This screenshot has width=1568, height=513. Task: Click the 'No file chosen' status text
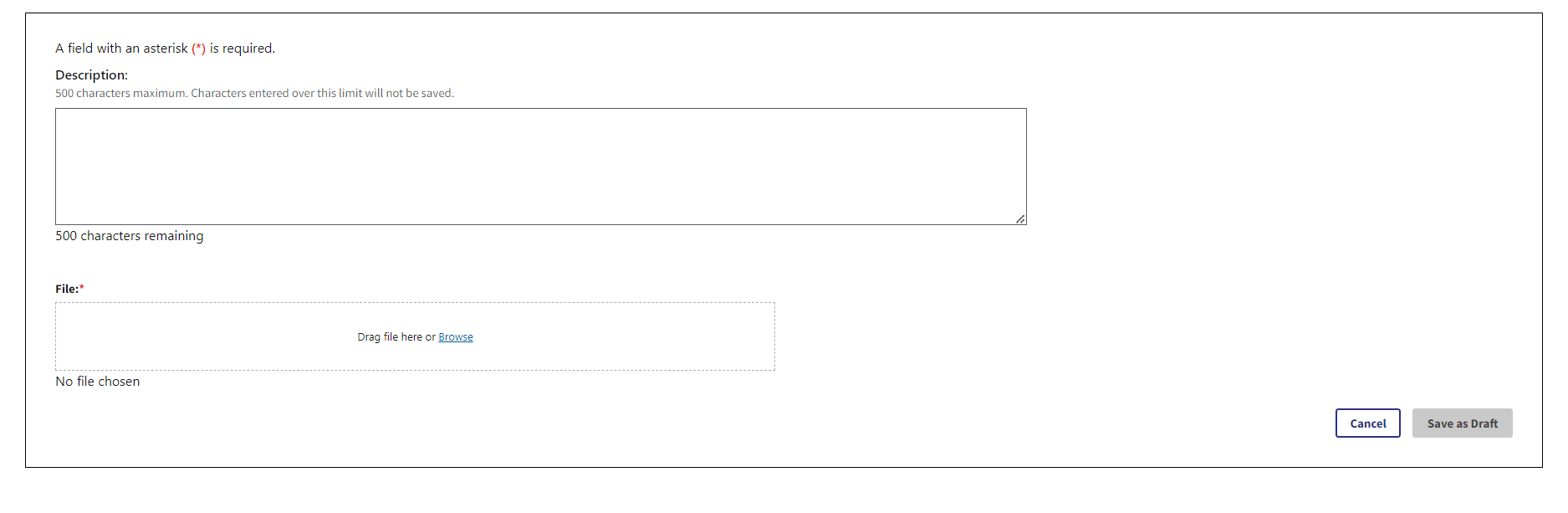click(x=97, y=382)
